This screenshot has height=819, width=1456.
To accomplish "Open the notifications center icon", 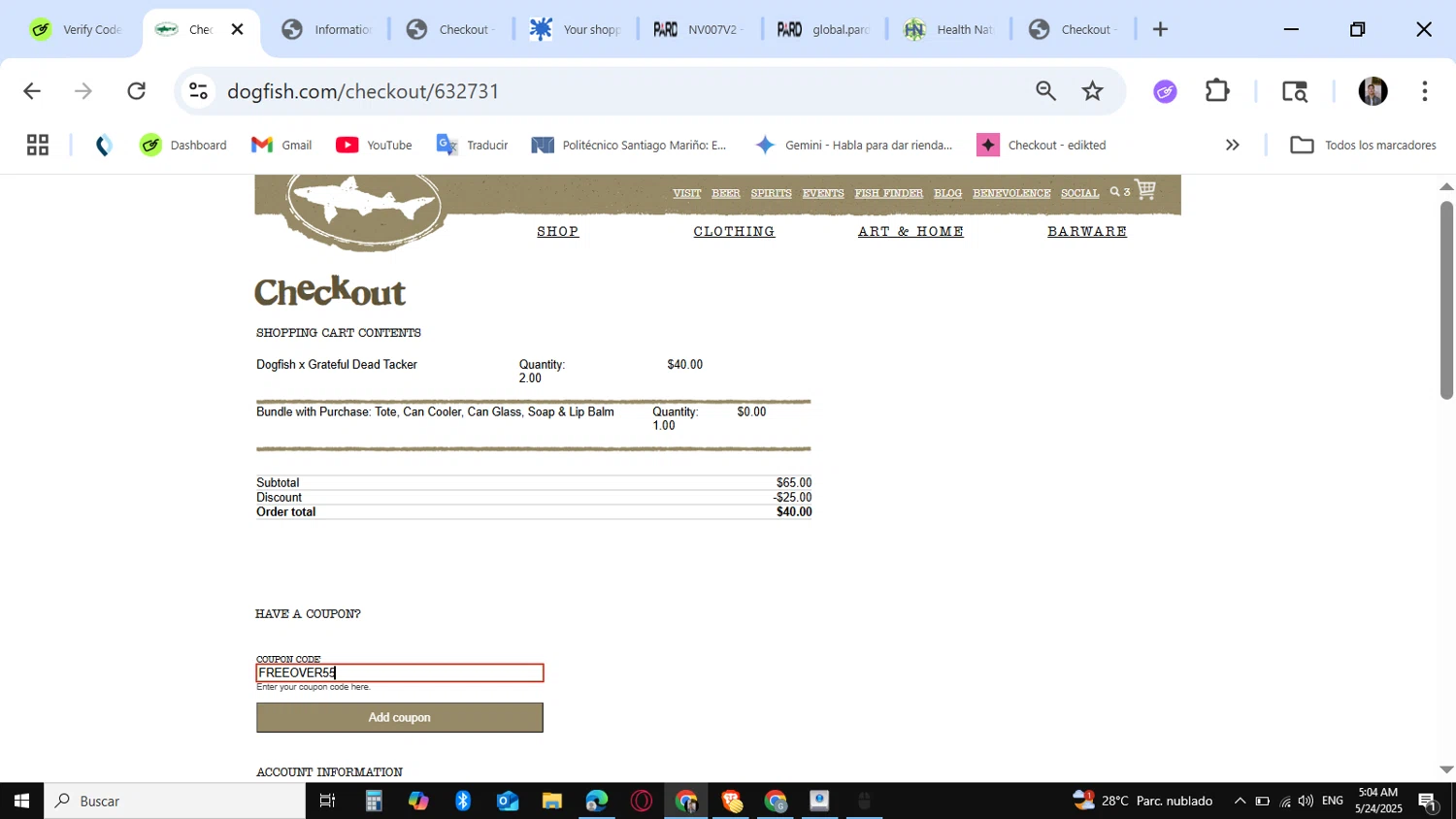I will point(1428,802).
